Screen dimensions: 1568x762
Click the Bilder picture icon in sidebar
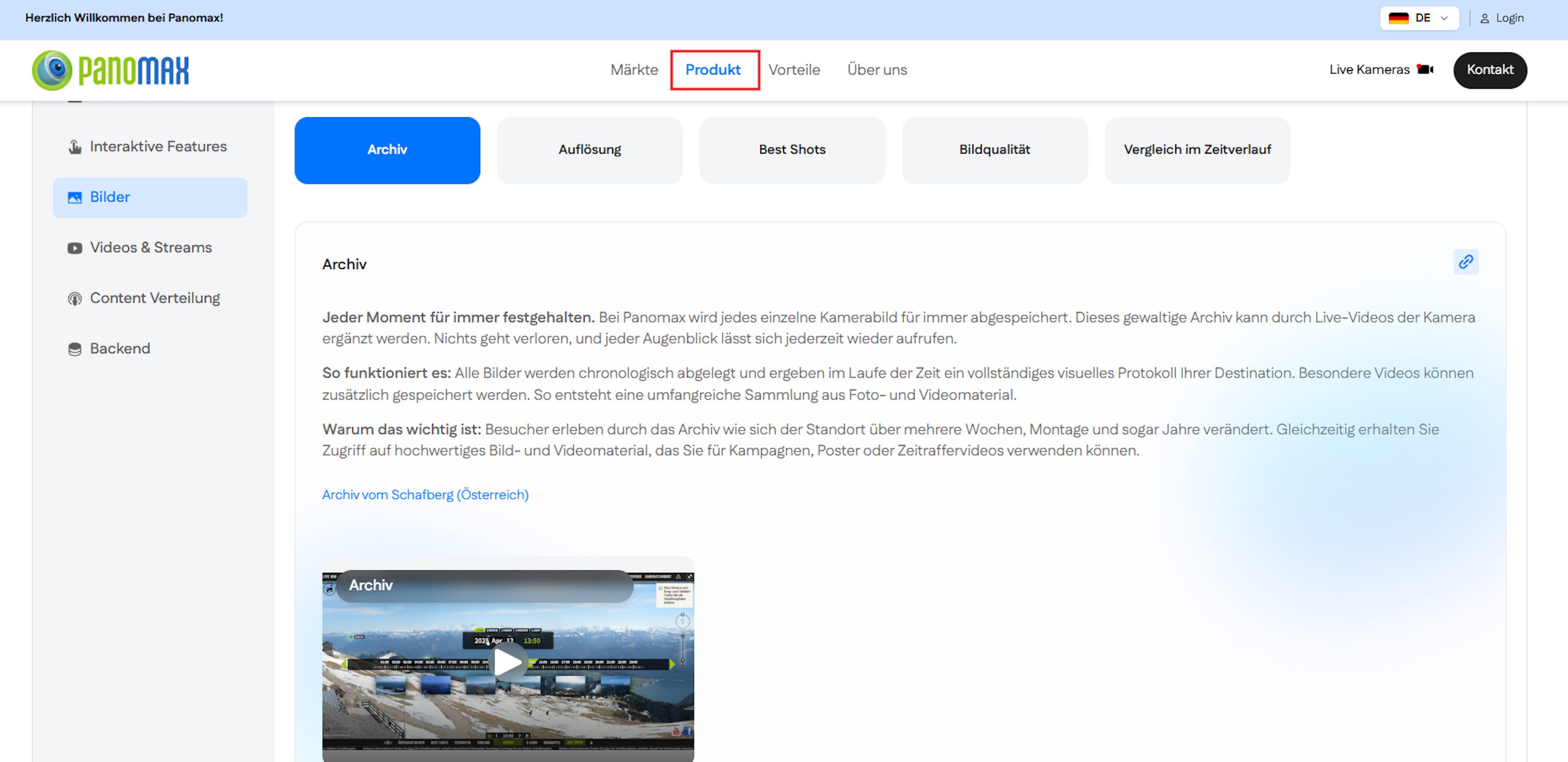[x=74, y=197]
